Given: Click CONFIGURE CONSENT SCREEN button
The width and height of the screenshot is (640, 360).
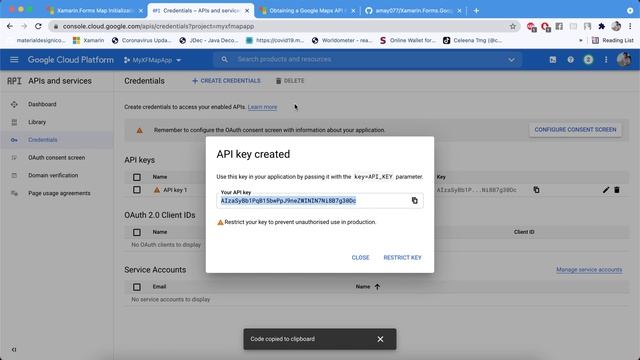Looking at the screenshot, I should pyautogui.click(x=576, y=130).
